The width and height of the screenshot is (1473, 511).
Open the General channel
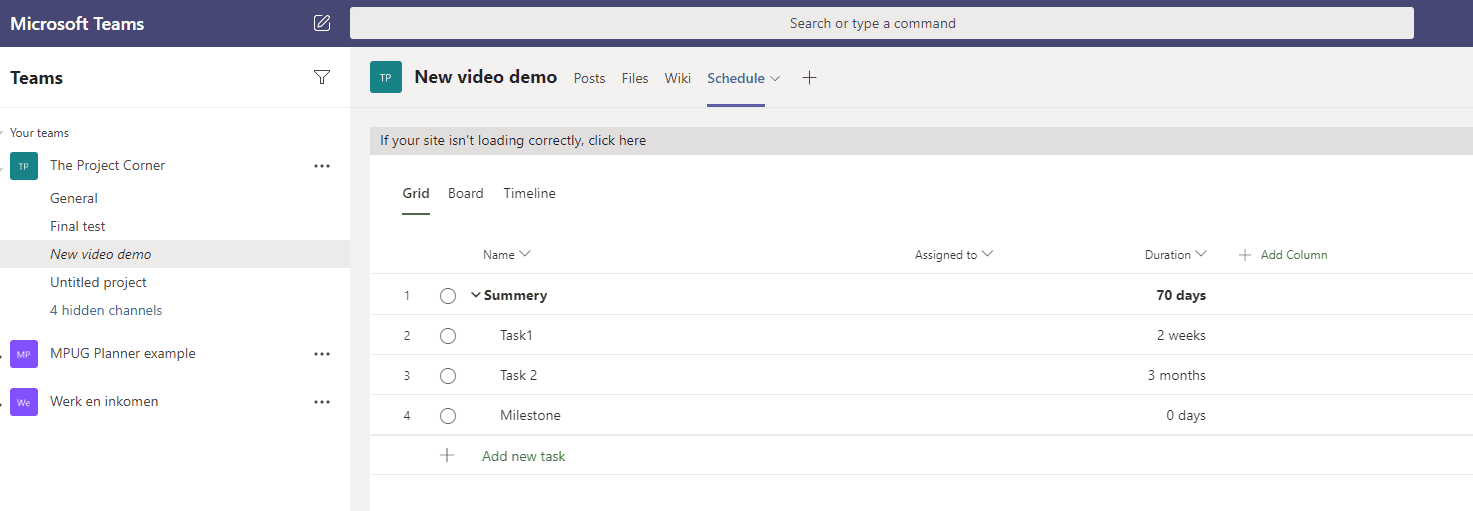click(74, 198)
